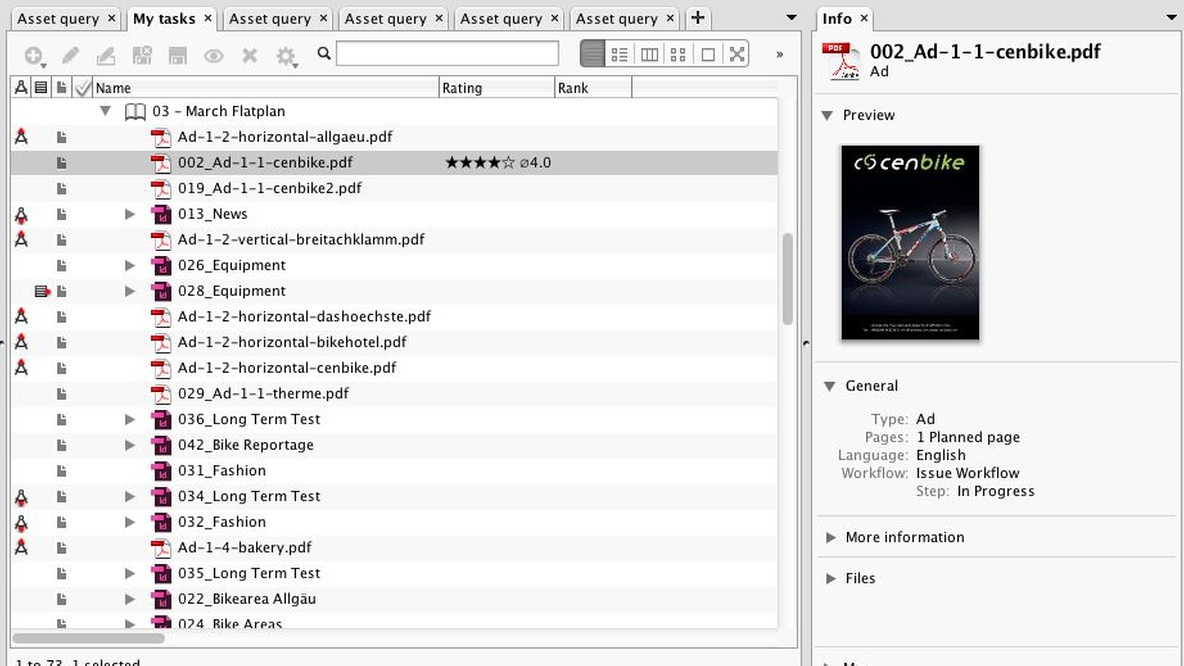Click compass icon on 013_News row
This screenshot has width=1184, height=666.
(21, 214)
